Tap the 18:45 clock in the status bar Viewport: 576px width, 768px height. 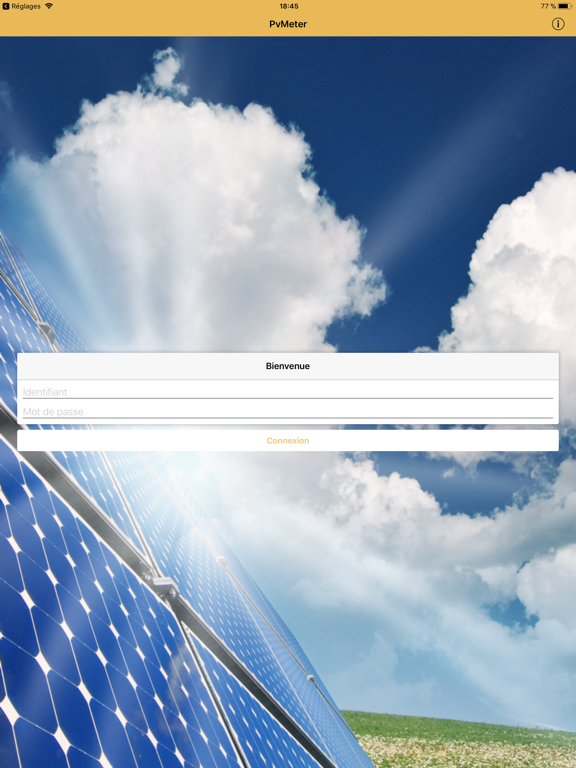pyautogui.click(x=289, y=6)
